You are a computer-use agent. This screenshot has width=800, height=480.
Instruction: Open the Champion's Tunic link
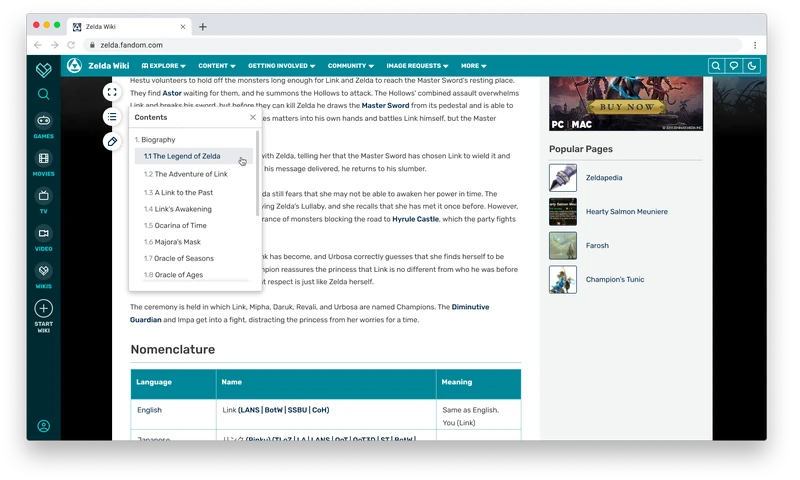(x=615, y=280)
